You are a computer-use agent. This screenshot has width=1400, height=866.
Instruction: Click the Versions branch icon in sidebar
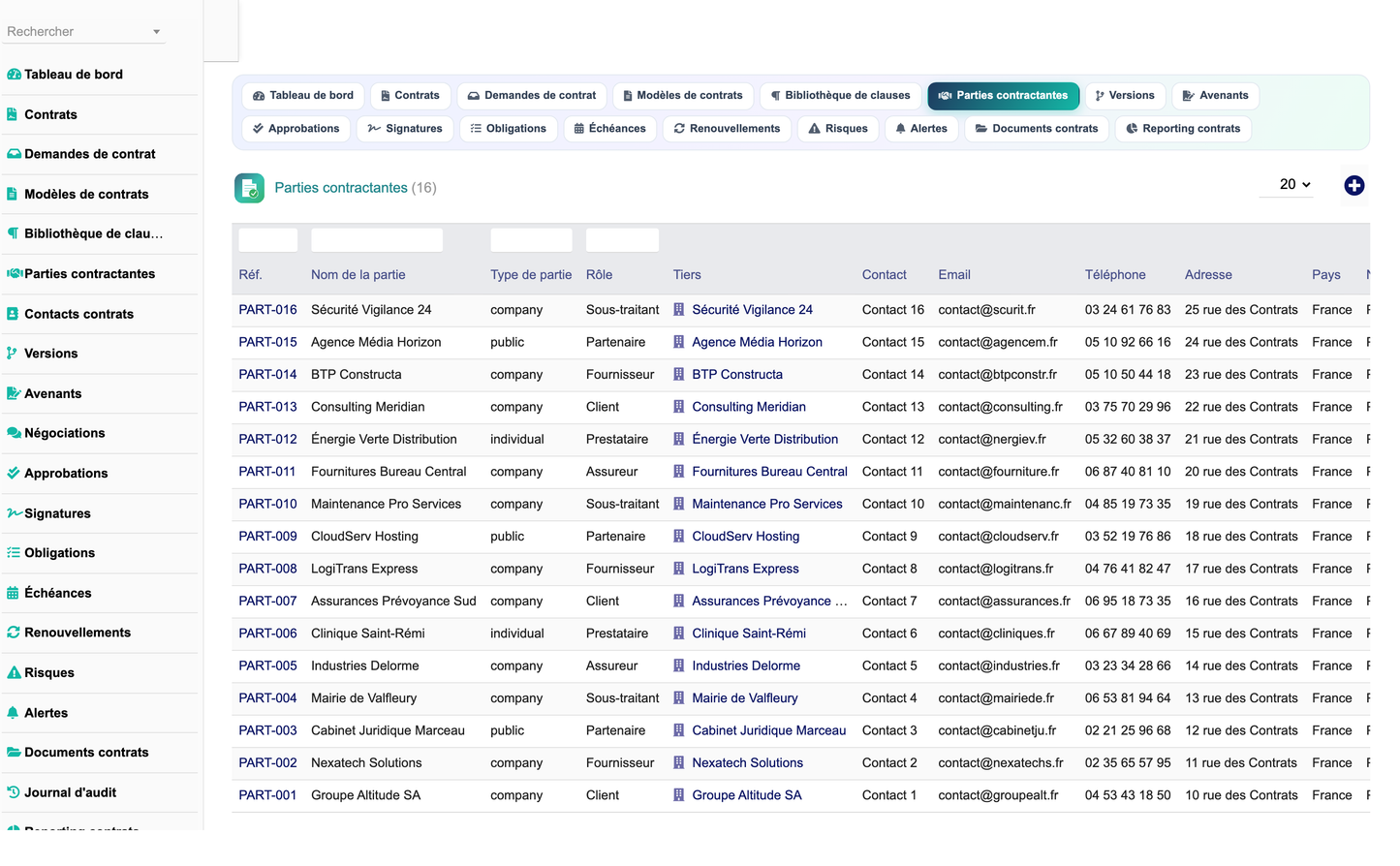pos(12,354)
